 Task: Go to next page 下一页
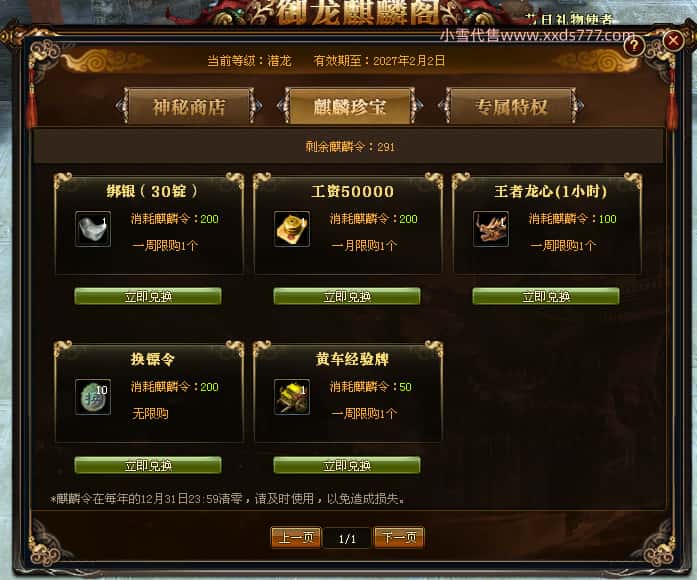click(399, 538)
